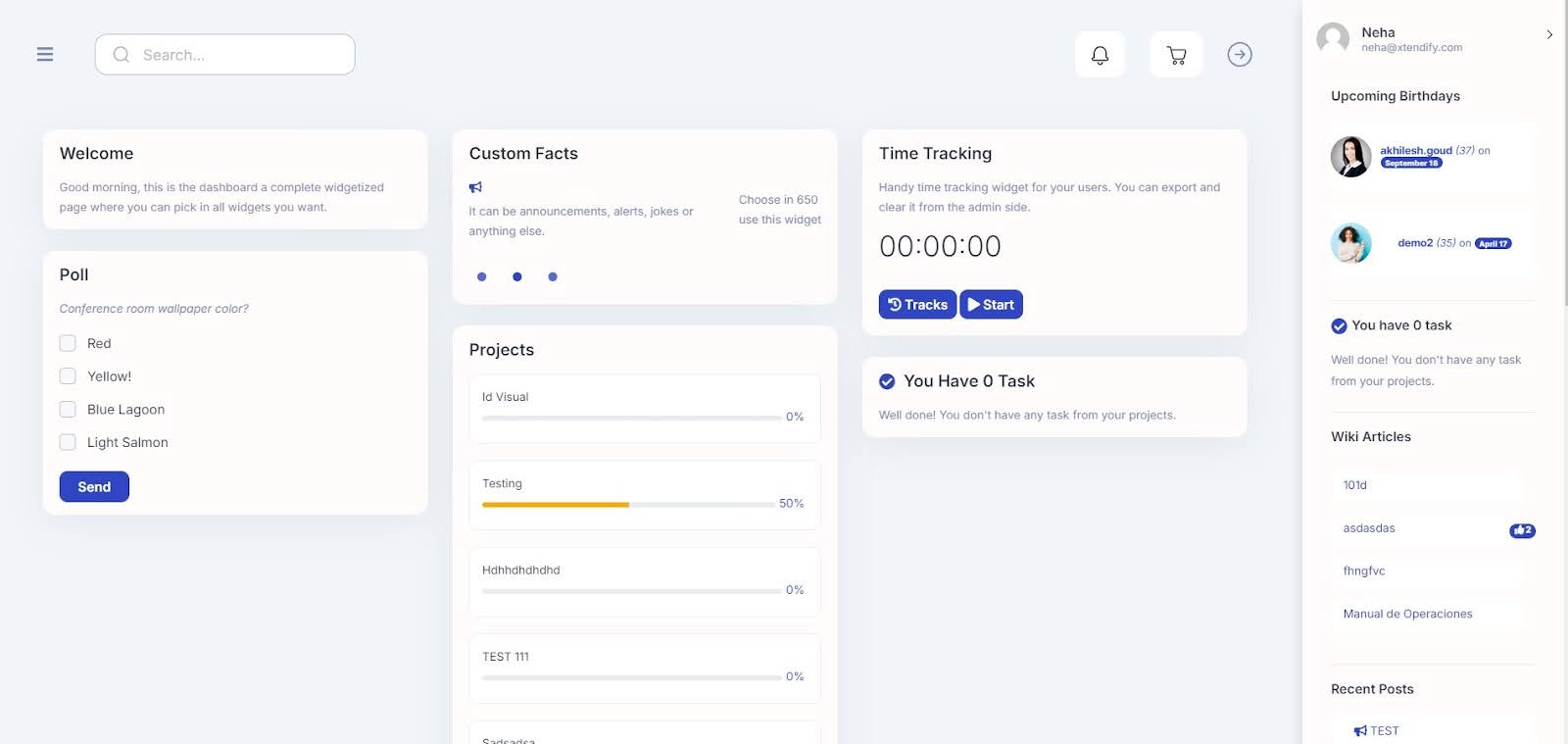Submit the poll with Send
Screen dimensions: 1568x744
(94, 487)
